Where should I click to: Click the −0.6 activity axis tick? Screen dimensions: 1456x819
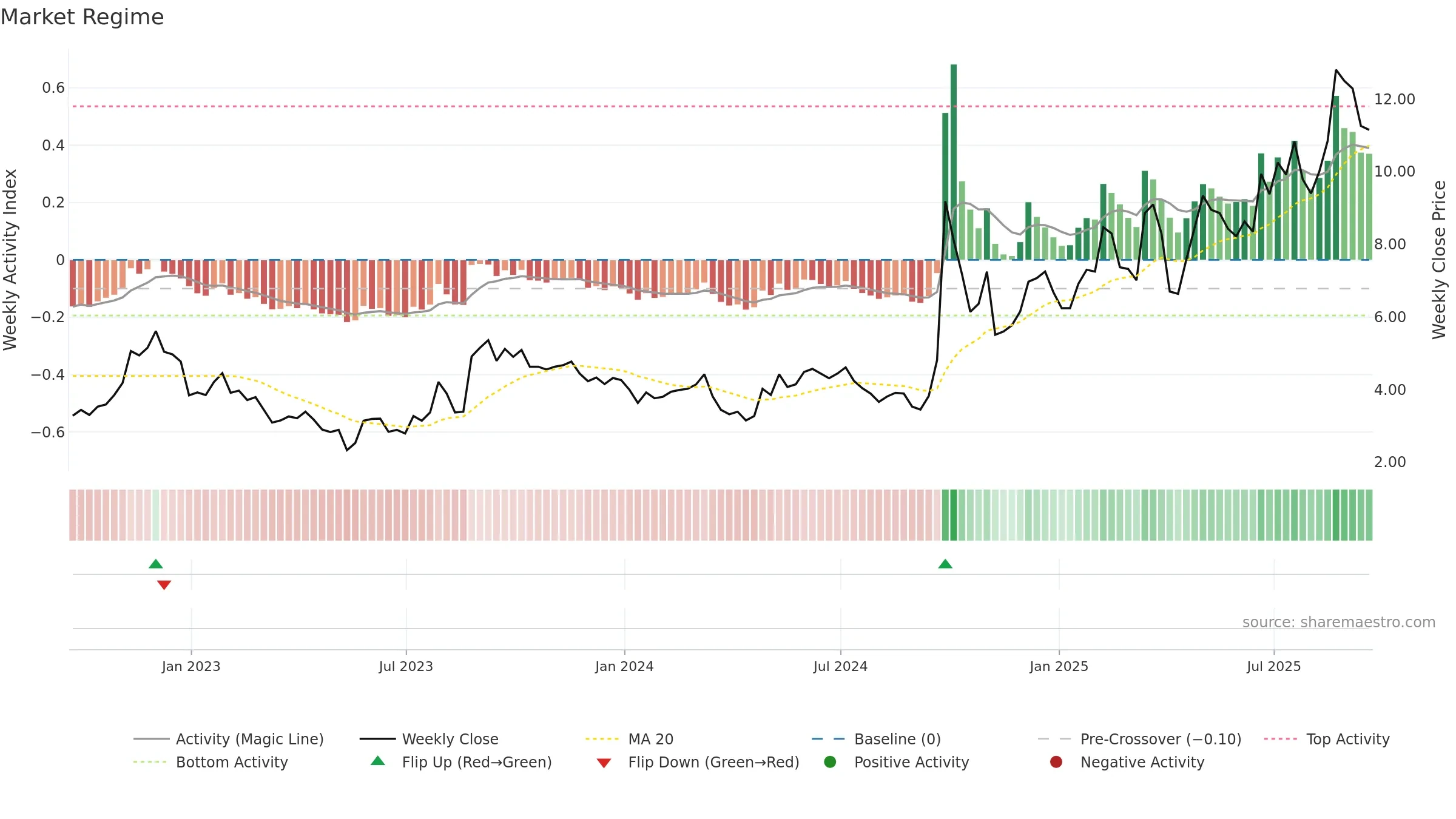pos(48,432)
